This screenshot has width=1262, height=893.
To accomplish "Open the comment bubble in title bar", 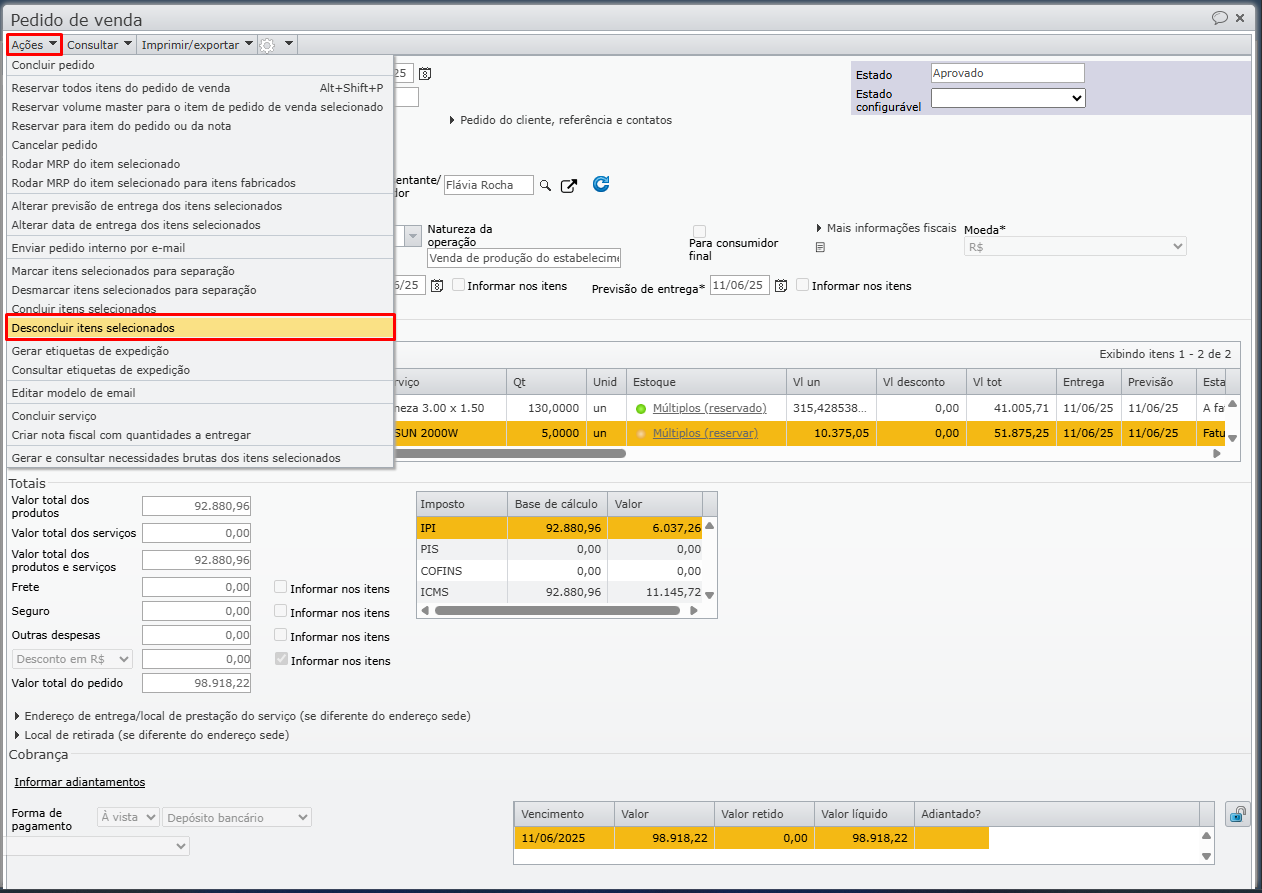I will tap(1219, 18).
